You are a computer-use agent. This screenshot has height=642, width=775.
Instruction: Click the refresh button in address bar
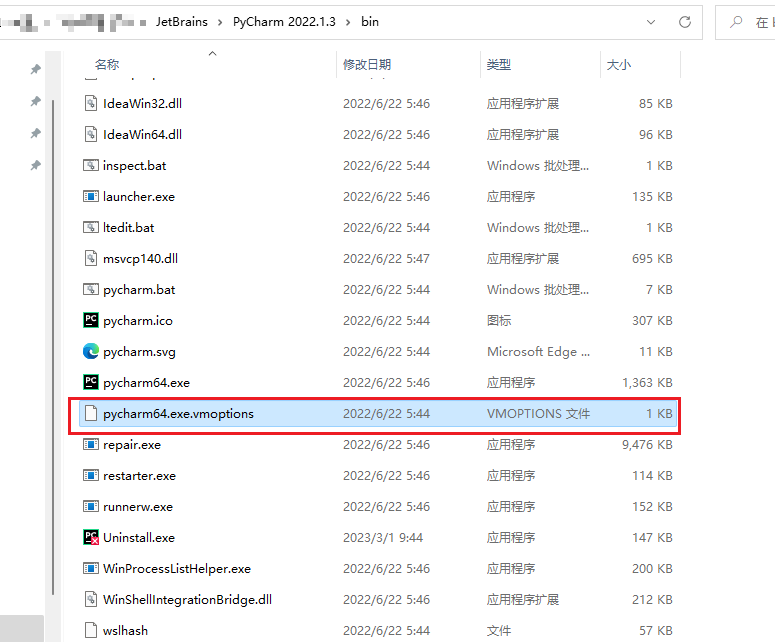[685, 22]
